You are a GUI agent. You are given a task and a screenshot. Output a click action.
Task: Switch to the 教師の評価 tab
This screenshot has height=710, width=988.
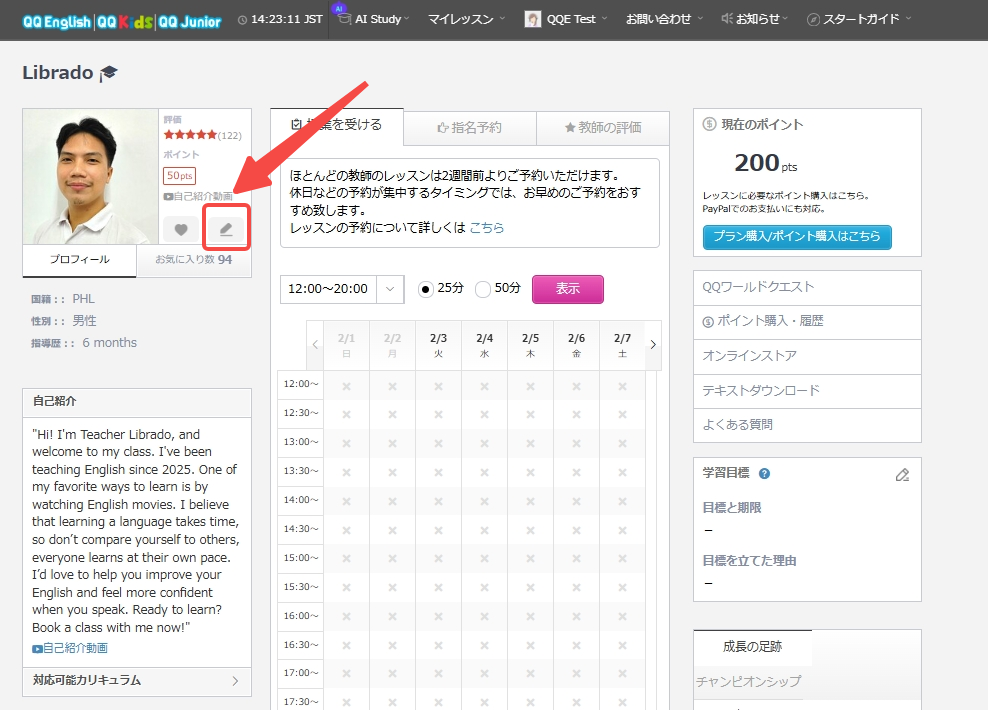click(602, 128)
